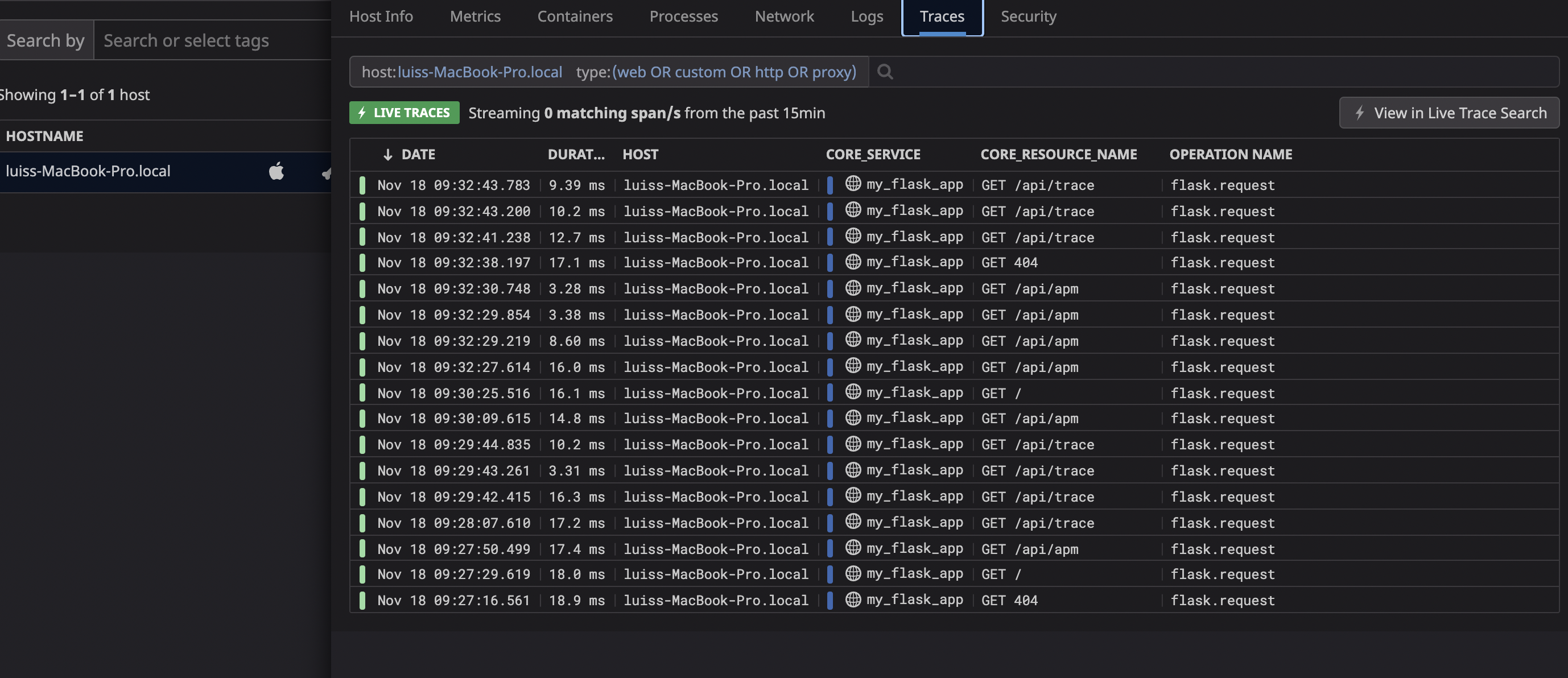This screenshot has height=678, width=1568.
Task: Click View in Live Trace Search button
Action: 1449,113
